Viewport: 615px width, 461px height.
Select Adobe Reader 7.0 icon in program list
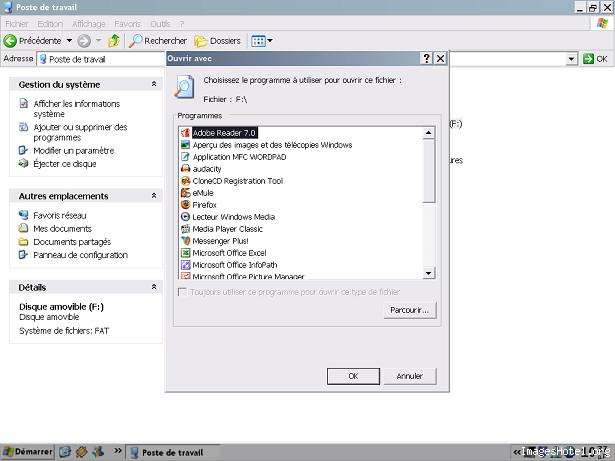185,133
